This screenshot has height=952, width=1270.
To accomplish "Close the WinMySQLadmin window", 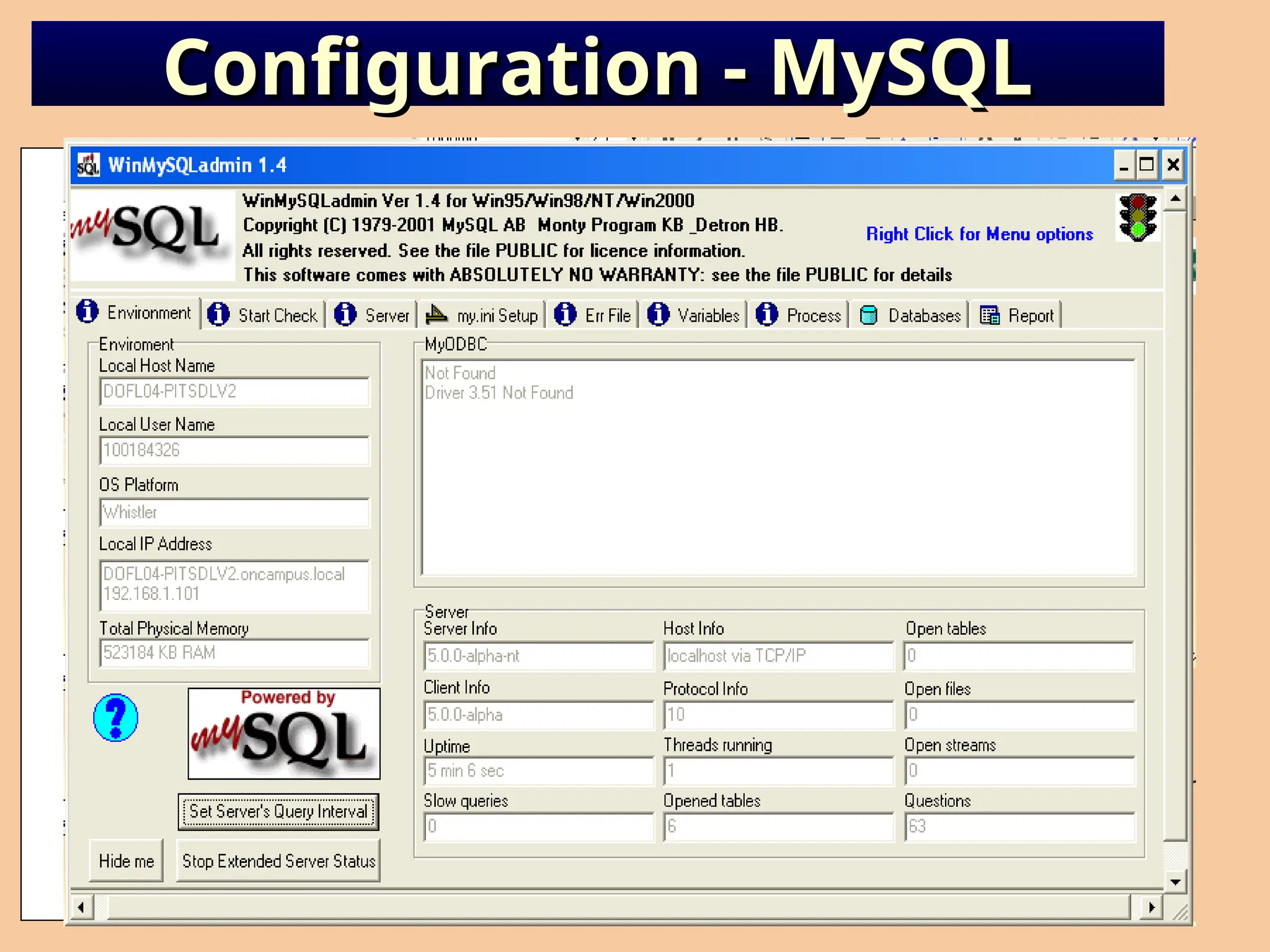I will click(x=1173, y=165).
